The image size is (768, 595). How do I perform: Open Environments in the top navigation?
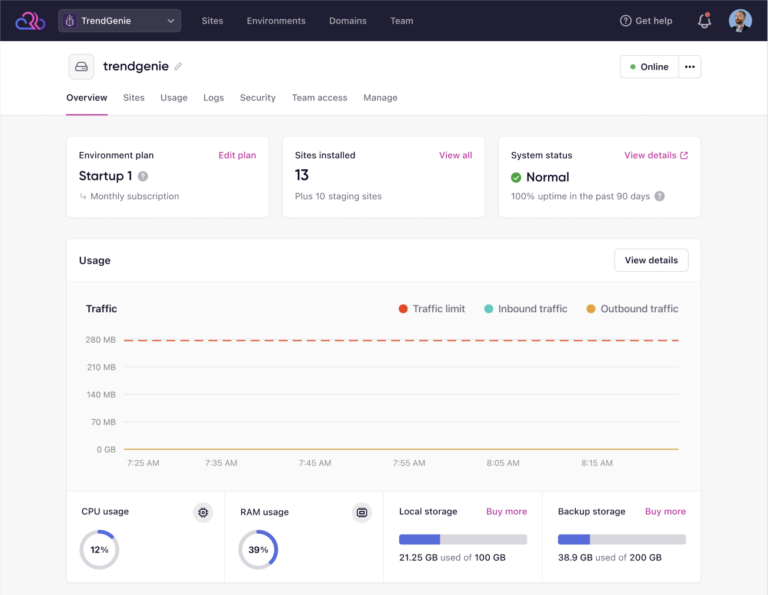coord(276,21)
